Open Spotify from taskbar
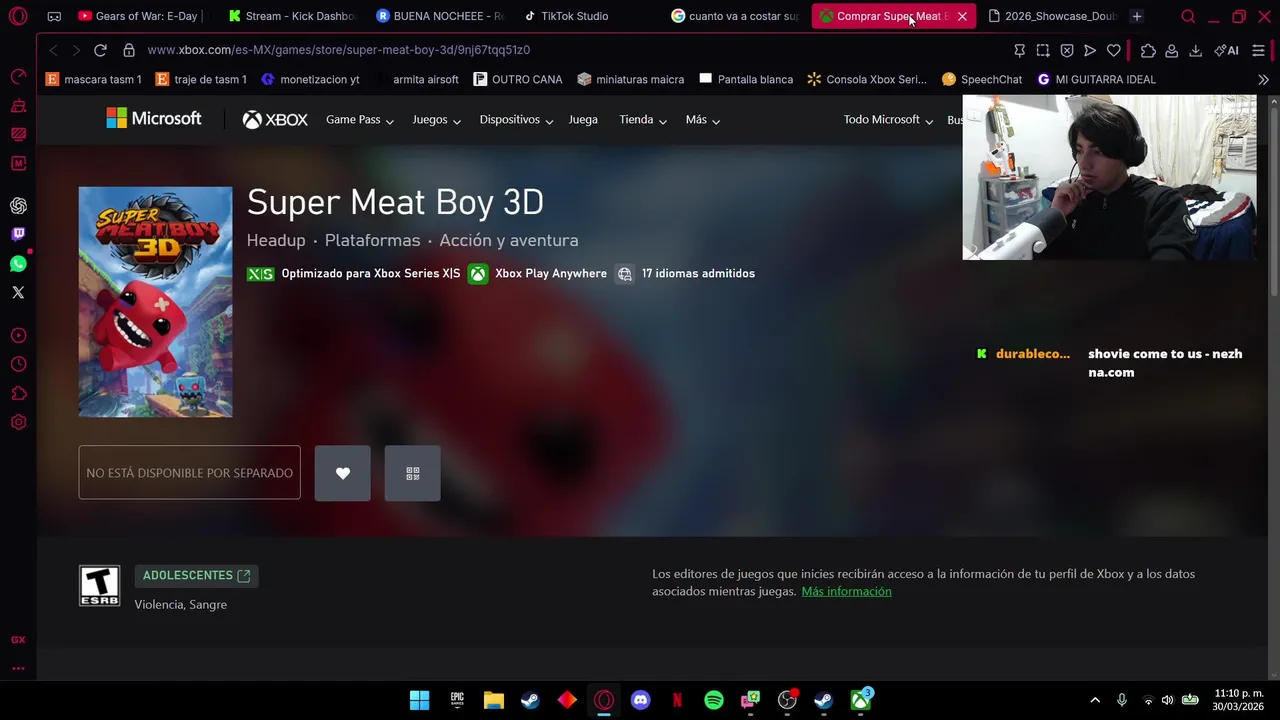The image size is (1280, 720). point(714,700)
